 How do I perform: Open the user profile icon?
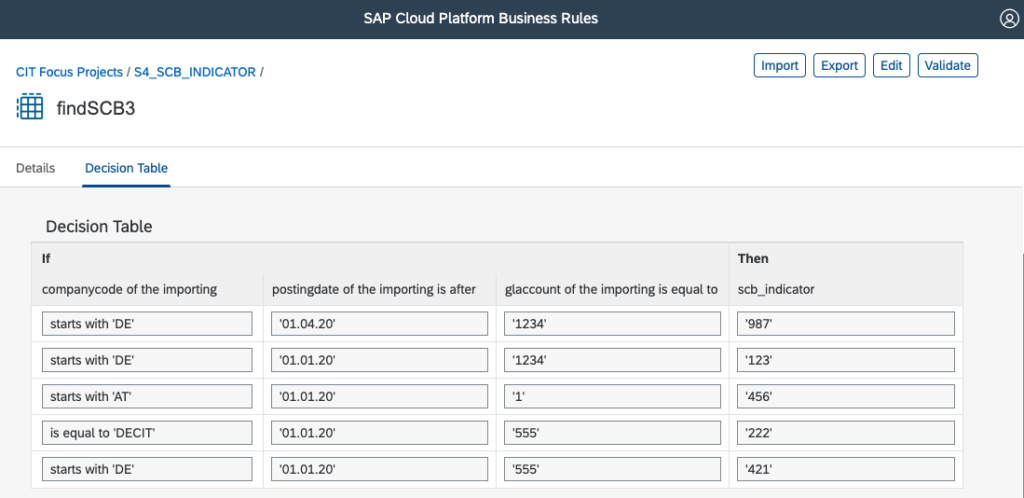(1009, 19)
